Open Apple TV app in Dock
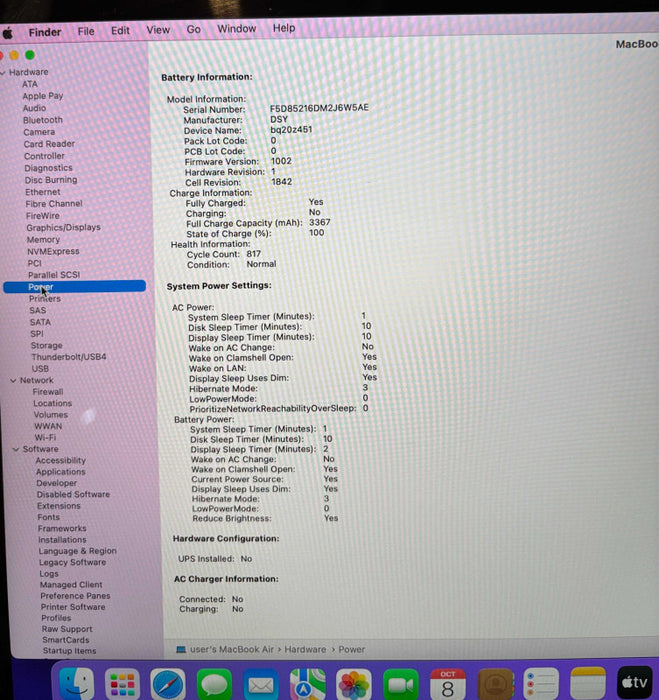This screenshot has width=659, height=700. tap(634, 683)
